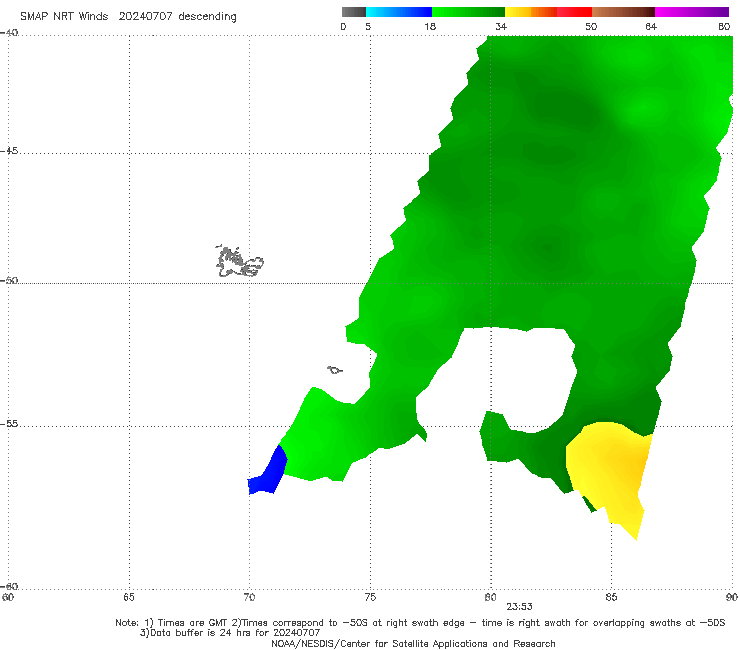The height and width of the screenshot is (650, 740).
Task: Click the color bar label '34'
Action: coord(501,26)
